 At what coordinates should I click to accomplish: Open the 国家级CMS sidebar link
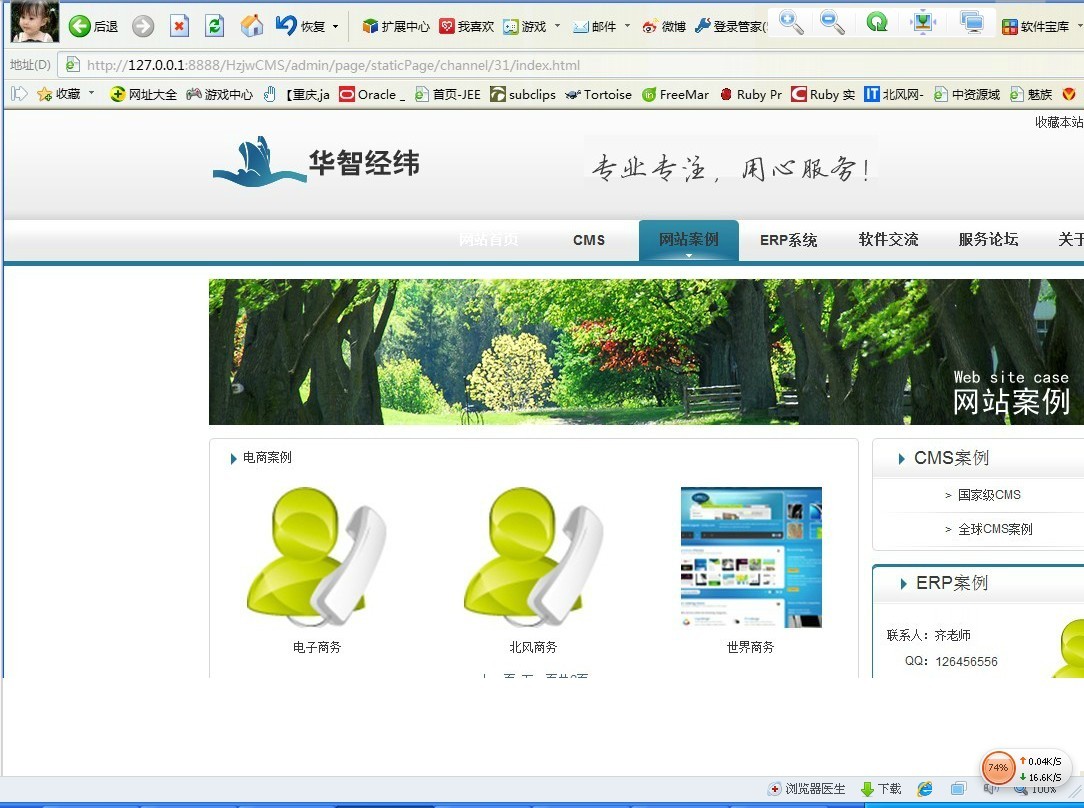(x=989, y=495)
